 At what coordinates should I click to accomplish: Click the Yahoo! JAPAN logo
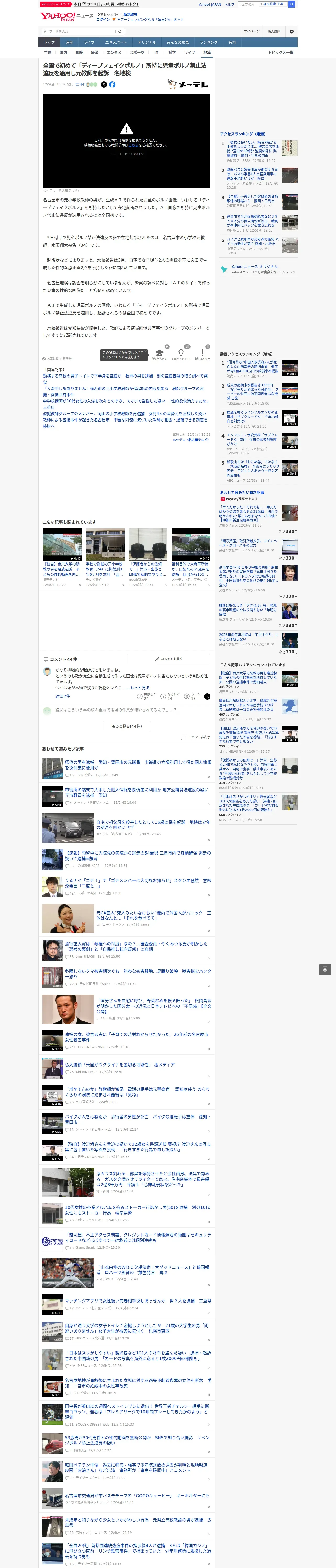pos(57,17)
